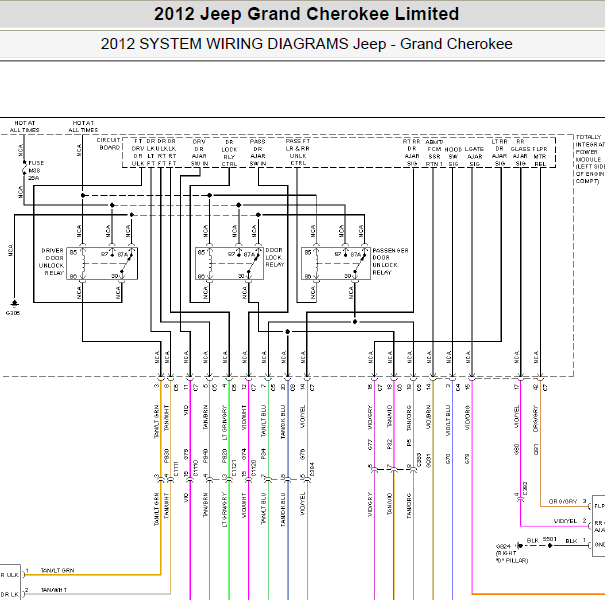
Task: Click the 'VIO/BRN' wire label
Action: [428, 417]
